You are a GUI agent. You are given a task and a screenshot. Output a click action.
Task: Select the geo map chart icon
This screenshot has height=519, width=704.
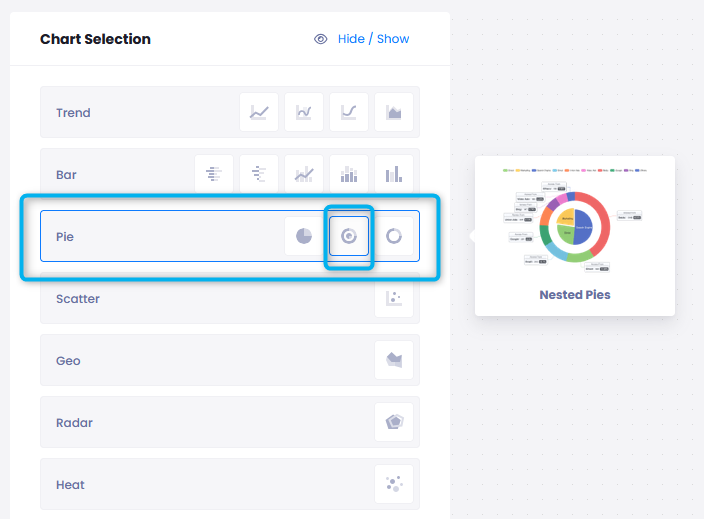394,361
